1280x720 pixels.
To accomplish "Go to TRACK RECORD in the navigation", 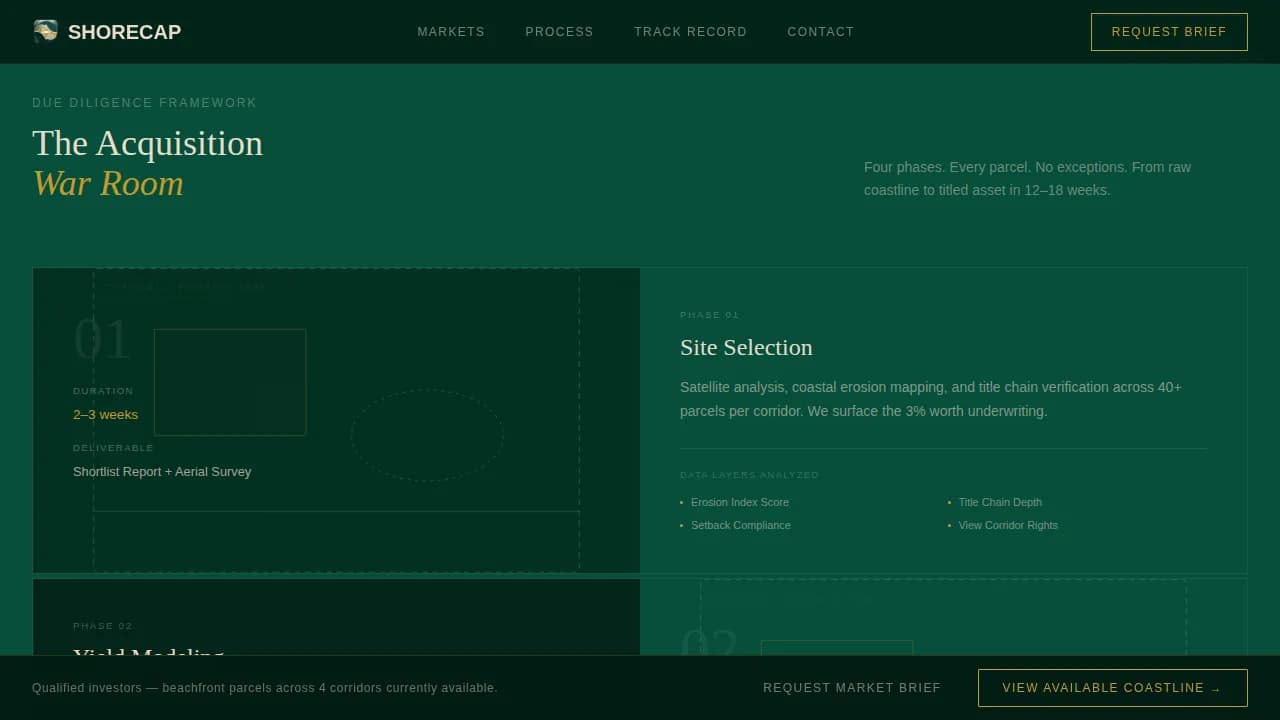I will pos(690,31).
